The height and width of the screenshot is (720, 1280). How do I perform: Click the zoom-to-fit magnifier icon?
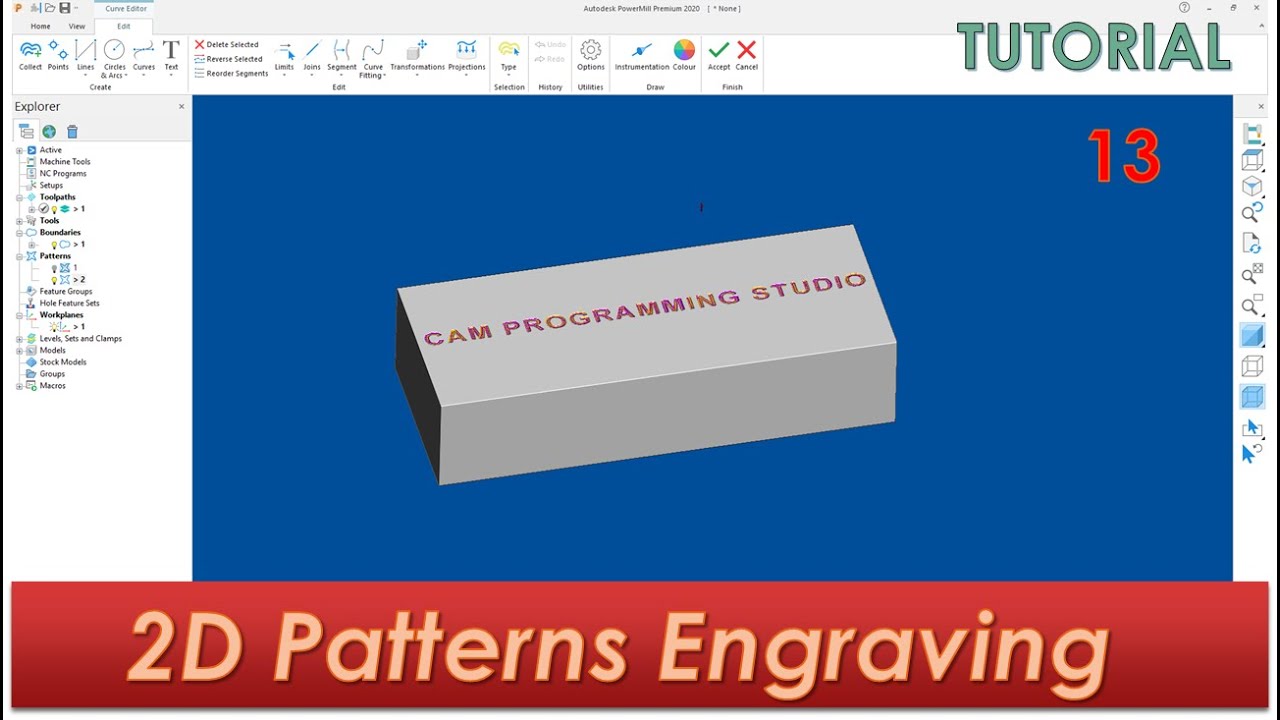pyautogui.click(x=1252, y=275)
